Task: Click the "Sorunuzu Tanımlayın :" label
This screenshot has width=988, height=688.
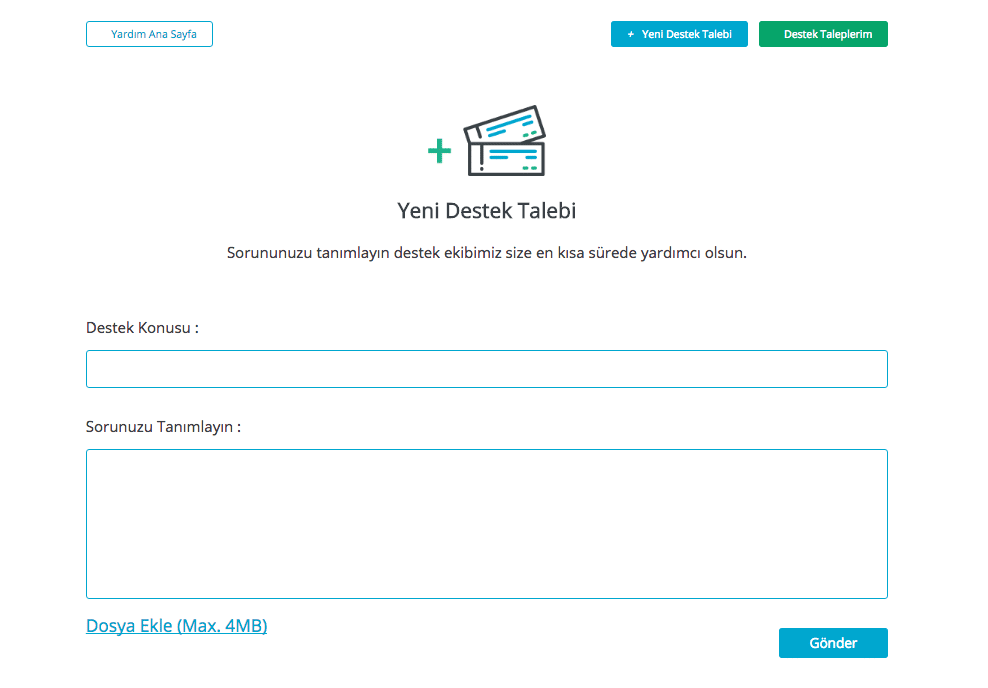Action: pyautogui.click(x=163, y=427)
